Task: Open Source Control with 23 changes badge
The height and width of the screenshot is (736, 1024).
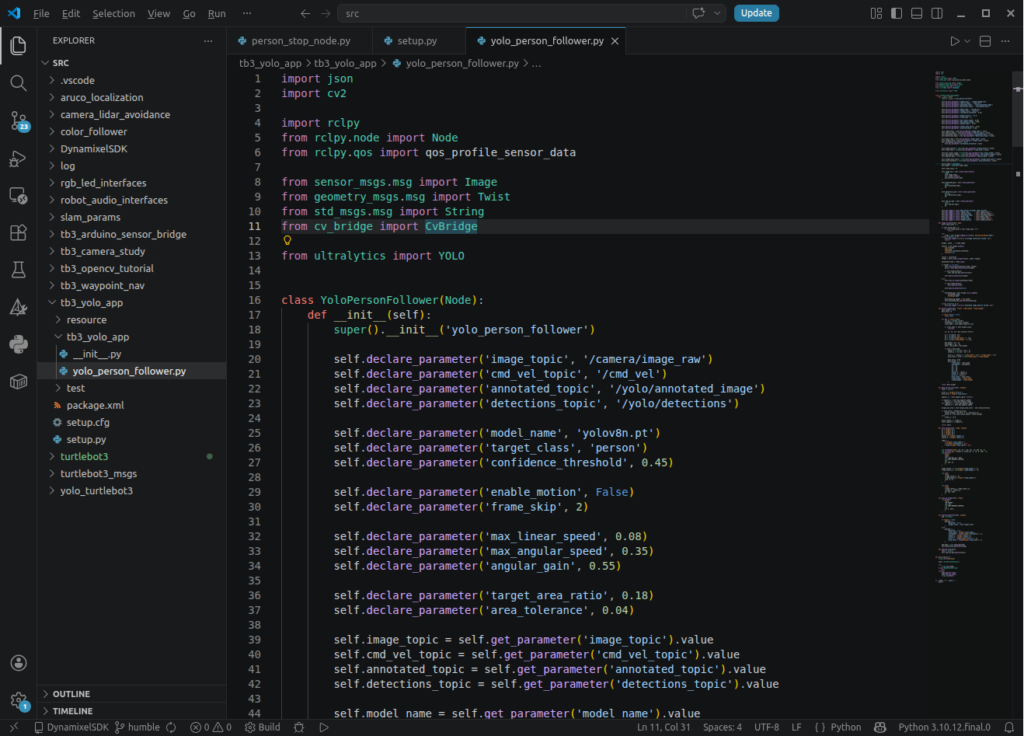Action: click(20, 121)
